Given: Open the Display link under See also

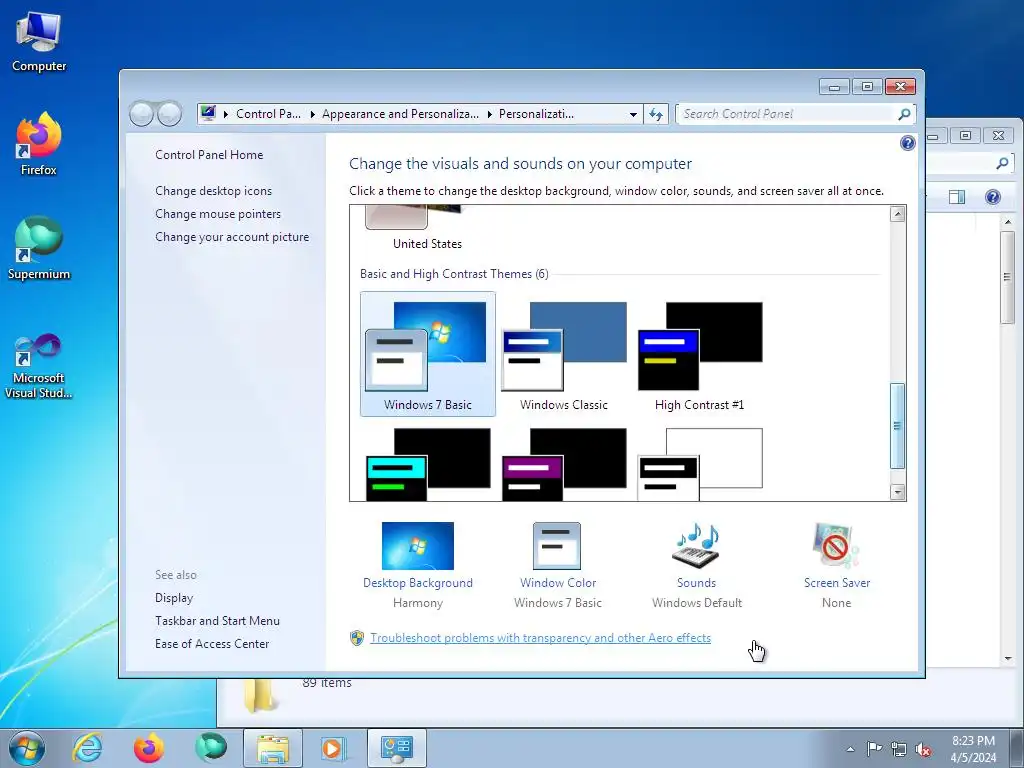Looking at the screenshot, I should click(174, 598).
